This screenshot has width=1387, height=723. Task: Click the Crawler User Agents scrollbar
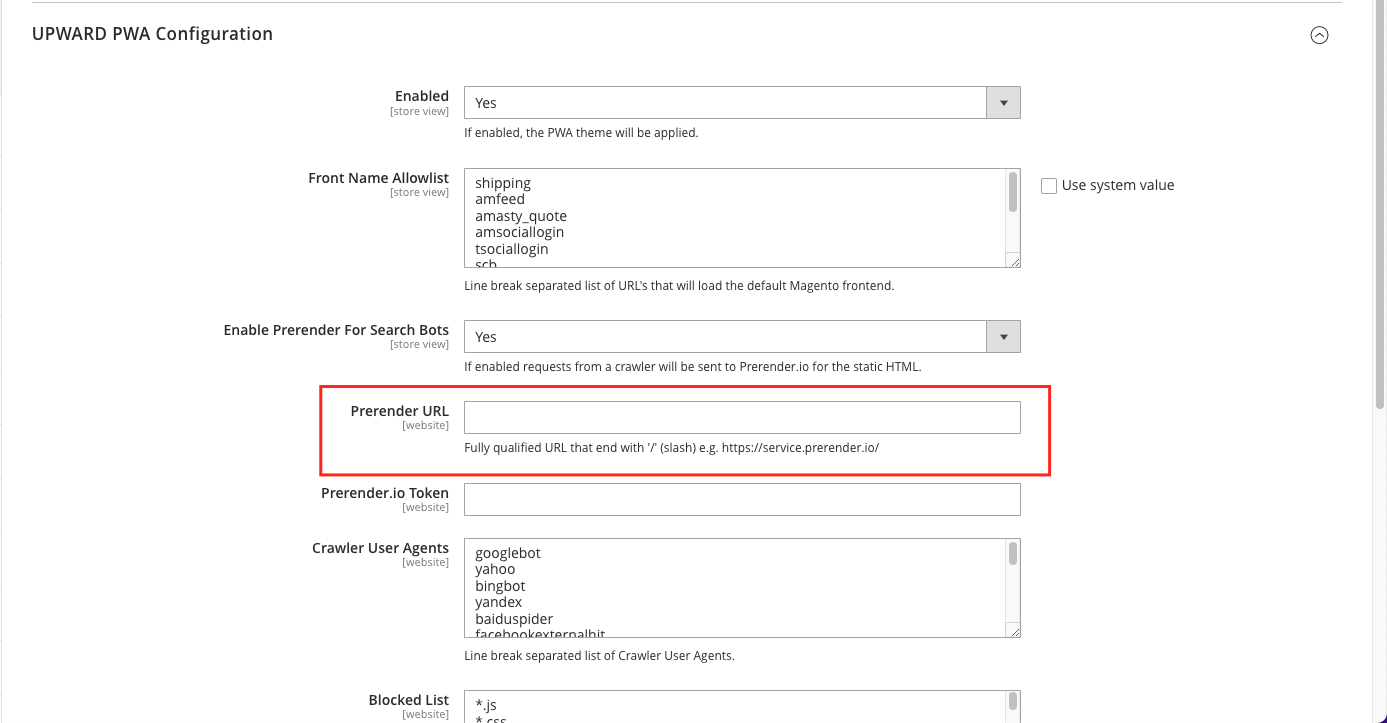(x=1013, y=553)
